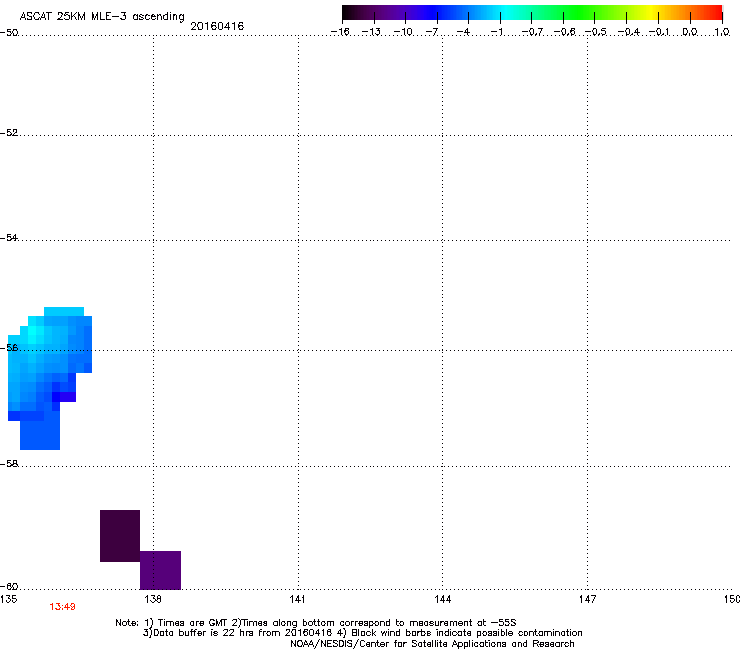Viewport: 740px width, 650px height.
Task: Click the 138 longitude axis label
Action: (x=153, y=599)
